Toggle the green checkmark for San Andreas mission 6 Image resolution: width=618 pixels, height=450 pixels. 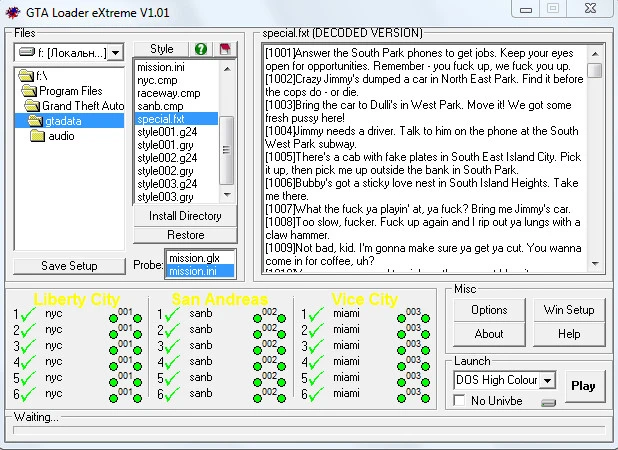(x=172, y=394)
